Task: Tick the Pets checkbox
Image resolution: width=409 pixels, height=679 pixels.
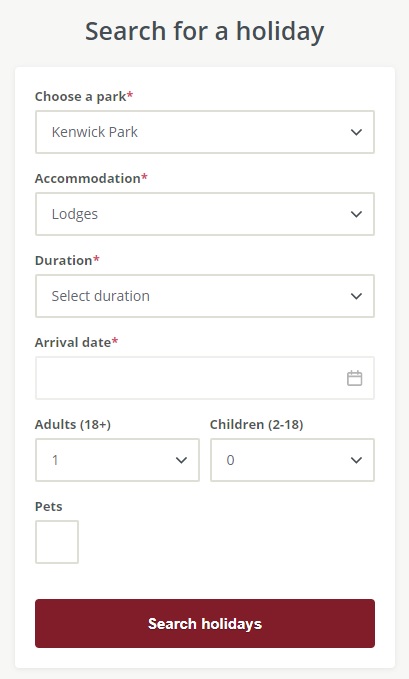Action: [x=57, y=542]
